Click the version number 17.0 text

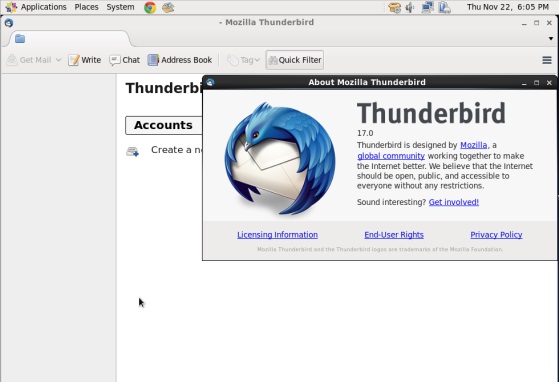pos(365,133)
